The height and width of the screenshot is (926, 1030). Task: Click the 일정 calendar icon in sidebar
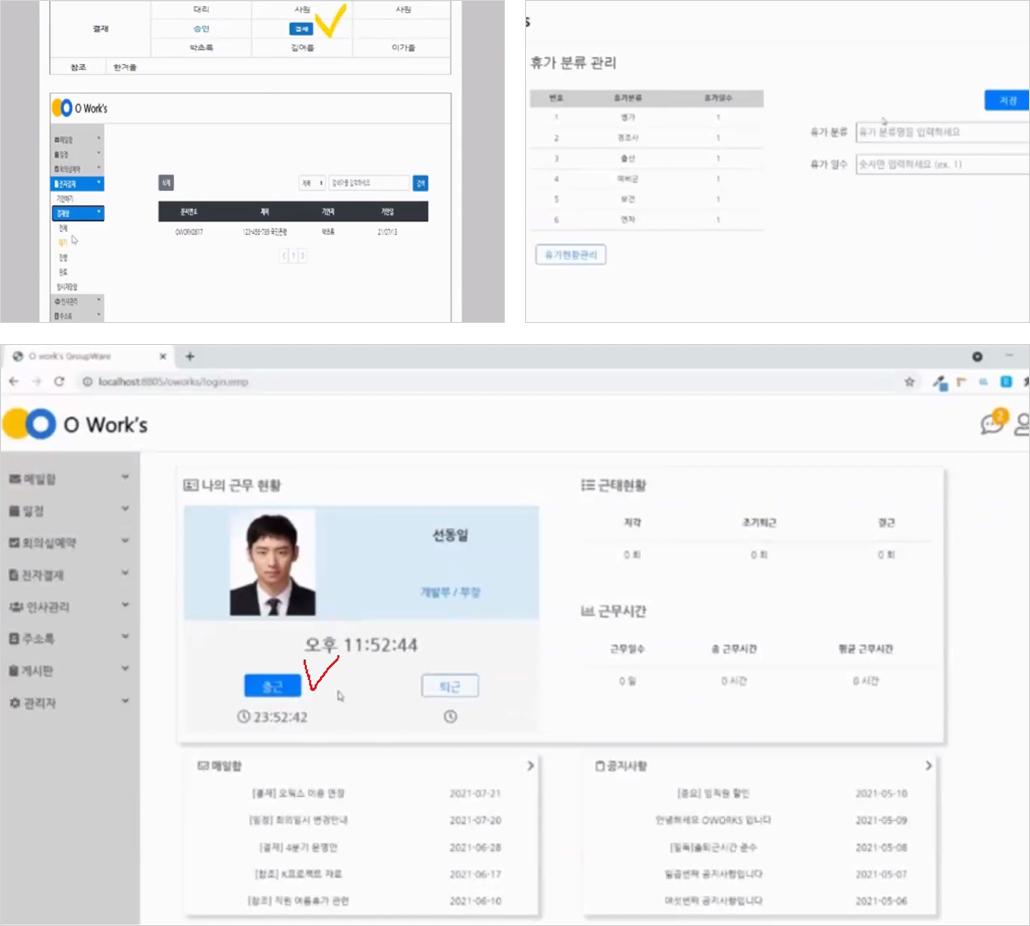[15, 510]
